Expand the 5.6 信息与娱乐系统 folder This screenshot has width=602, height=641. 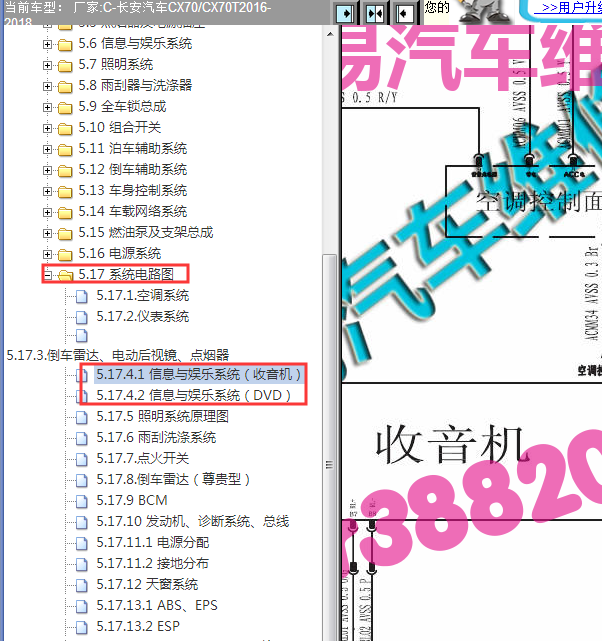[x=47, y=44]
